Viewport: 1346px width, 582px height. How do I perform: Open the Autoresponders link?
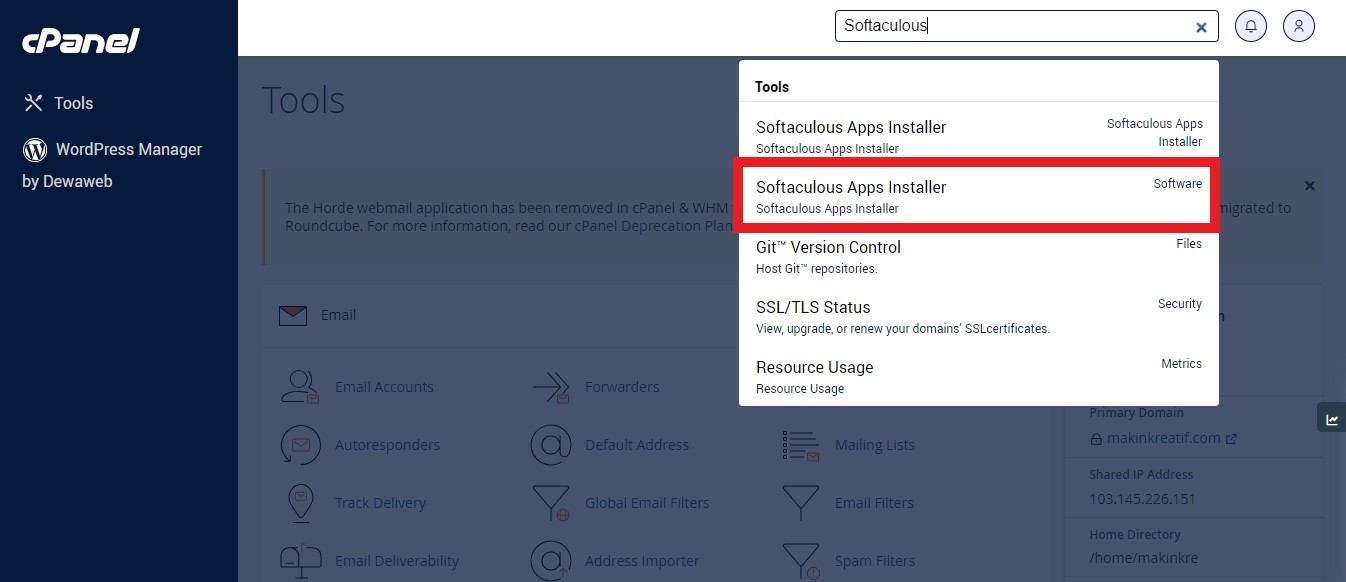[387, 445]
